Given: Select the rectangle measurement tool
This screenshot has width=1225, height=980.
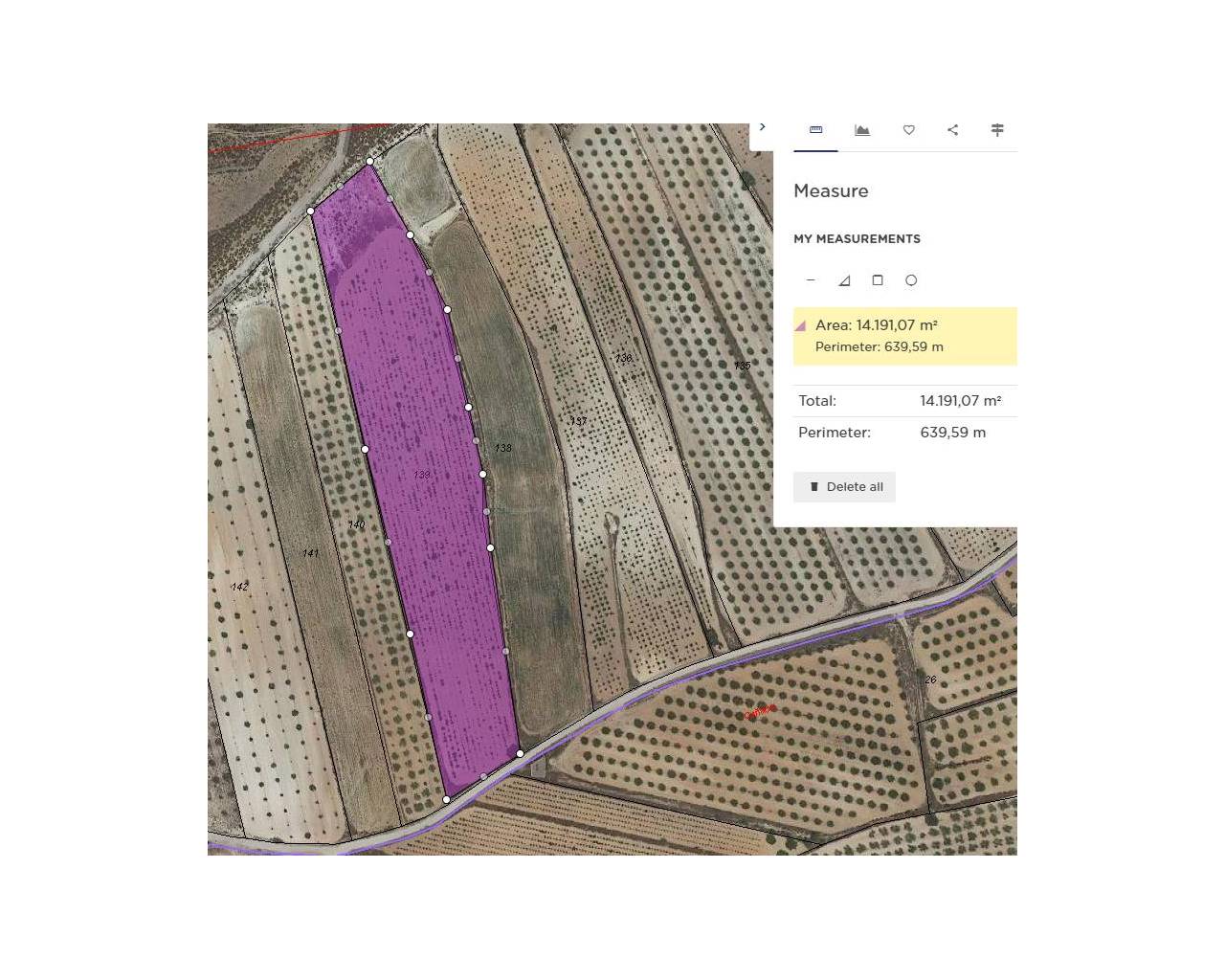Looking at the screenshot, I should coord(878,280).
